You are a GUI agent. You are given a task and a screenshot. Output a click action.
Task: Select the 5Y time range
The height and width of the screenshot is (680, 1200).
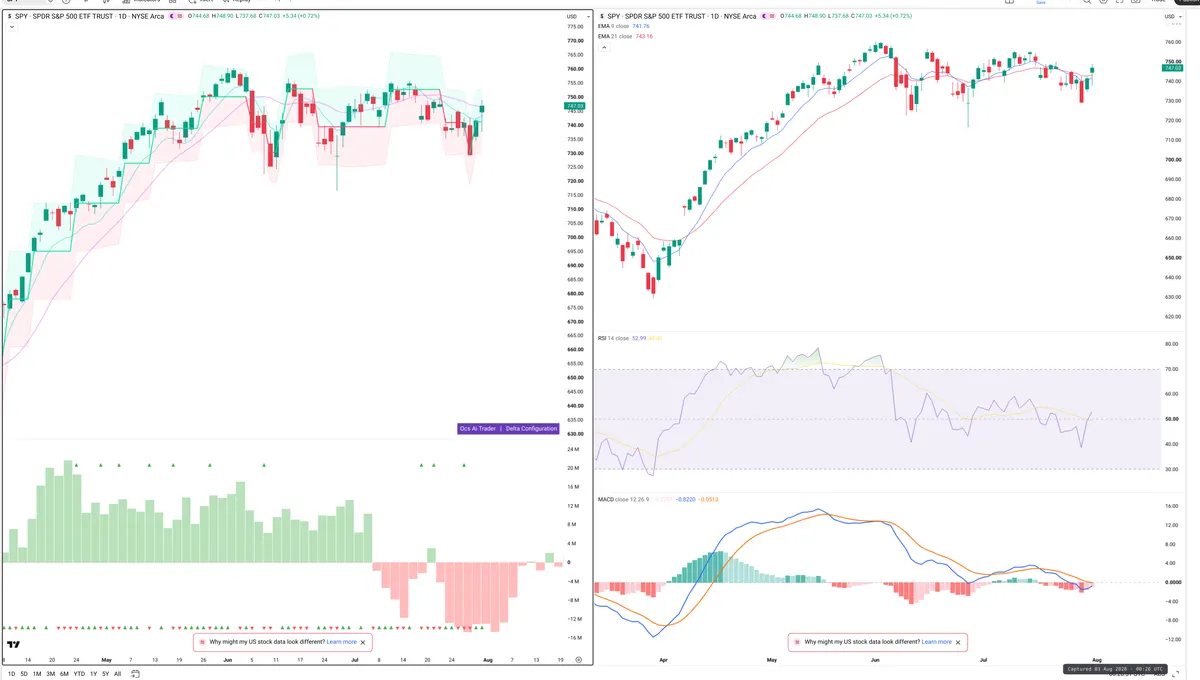[x=106, y=674]
